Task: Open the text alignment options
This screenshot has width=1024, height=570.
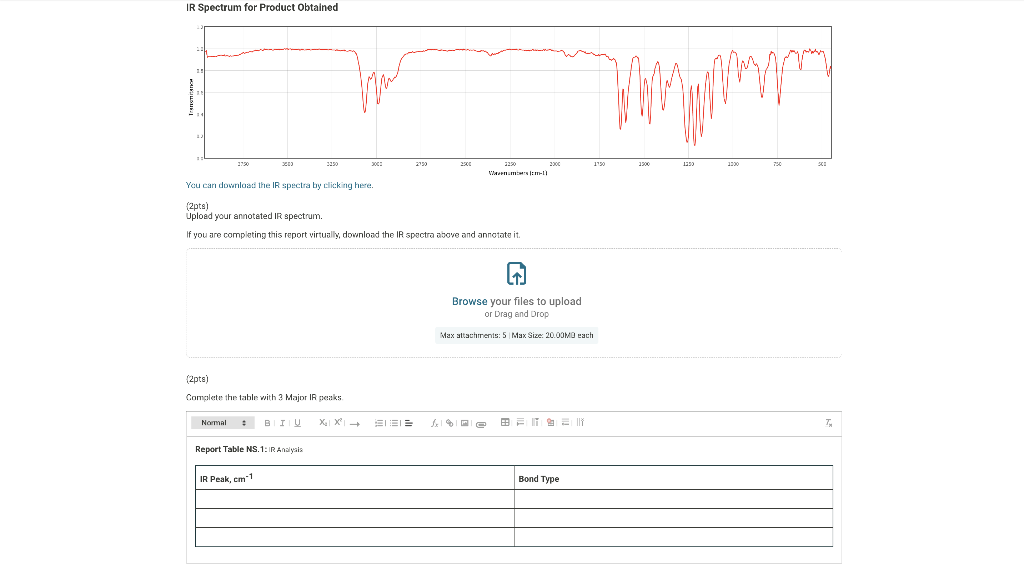Action: pyautogui.click(x=409, y=423)
